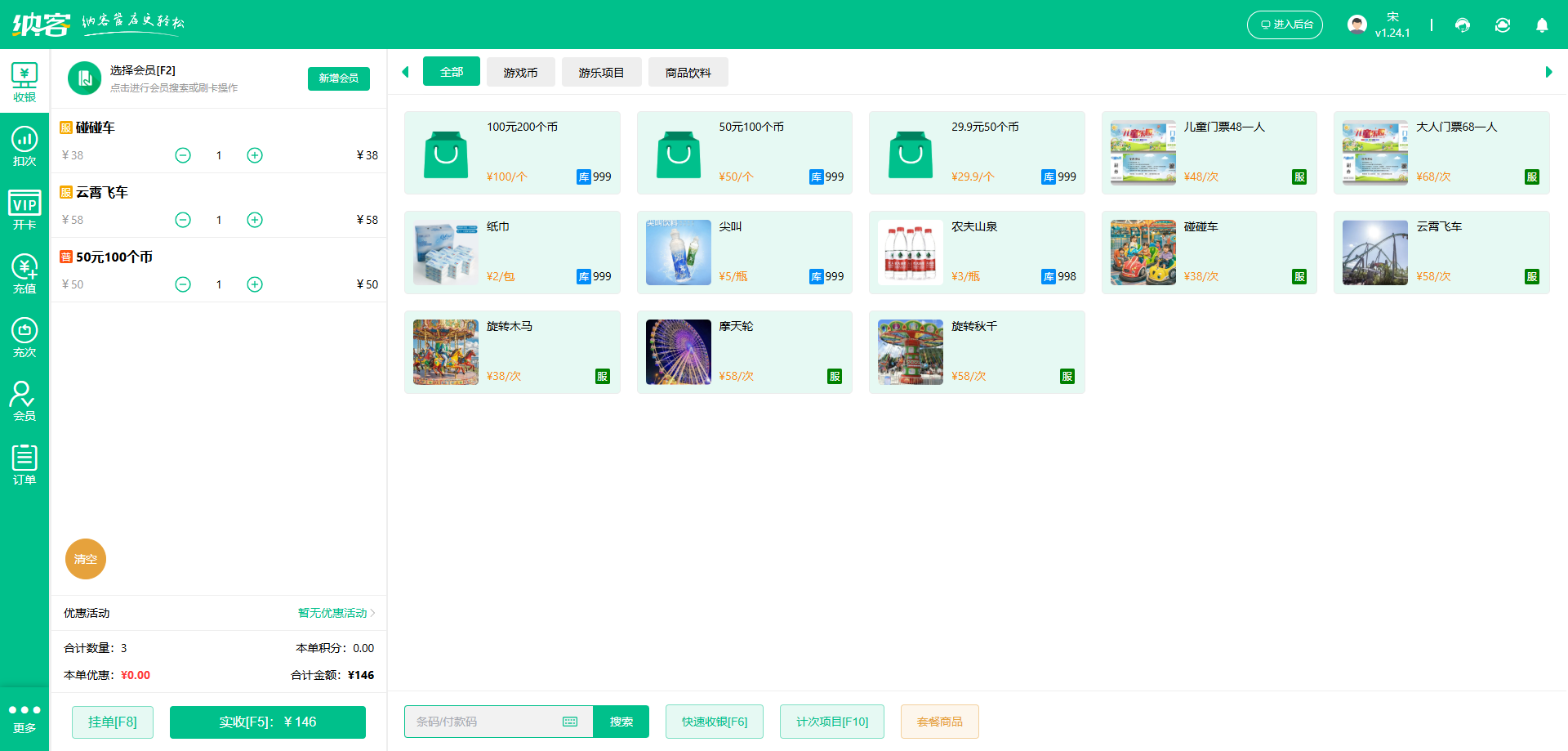Click the v1.24.1 version text
The height and width of the screenshot is (751, 1568).
pyautogui.click(x=1392, y=34)
